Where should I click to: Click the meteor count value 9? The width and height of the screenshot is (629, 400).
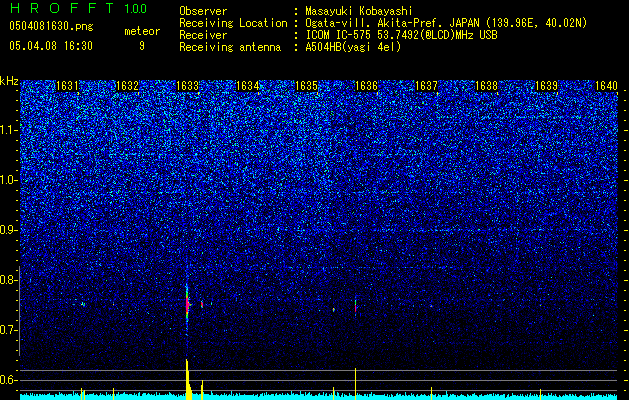click(x=142, y=46)
